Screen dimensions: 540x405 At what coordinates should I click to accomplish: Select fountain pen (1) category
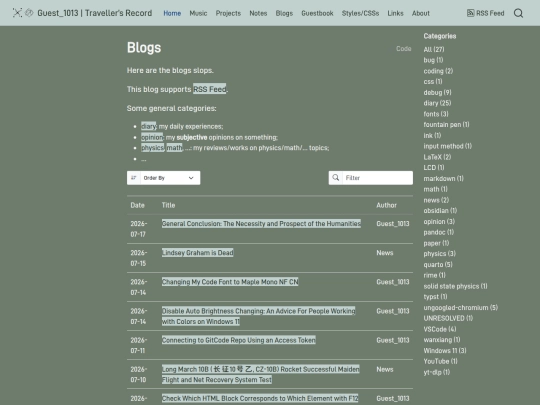coord(446,124)
